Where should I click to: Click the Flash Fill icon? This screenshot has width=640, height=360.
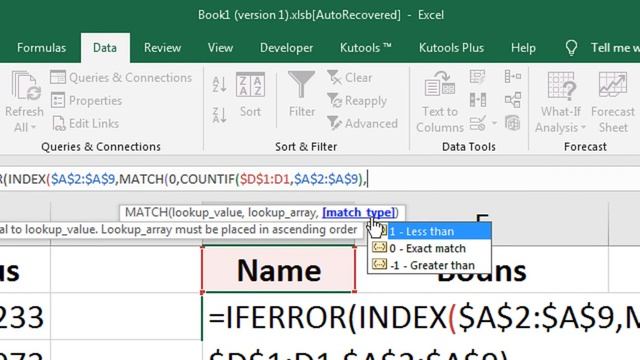pos(477,77)
